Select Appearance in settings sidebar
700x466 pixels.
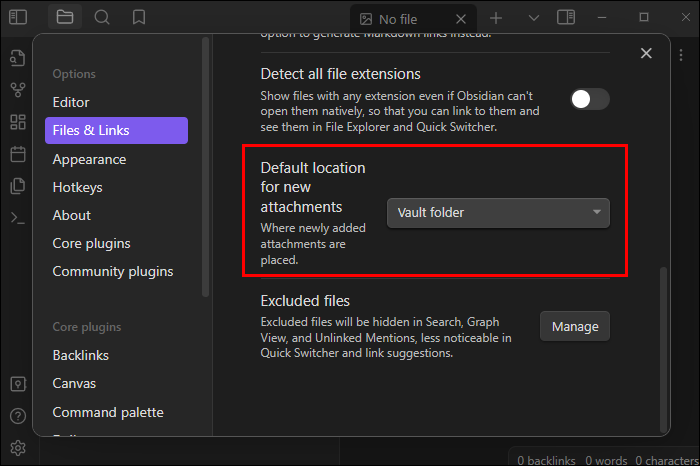89,159
